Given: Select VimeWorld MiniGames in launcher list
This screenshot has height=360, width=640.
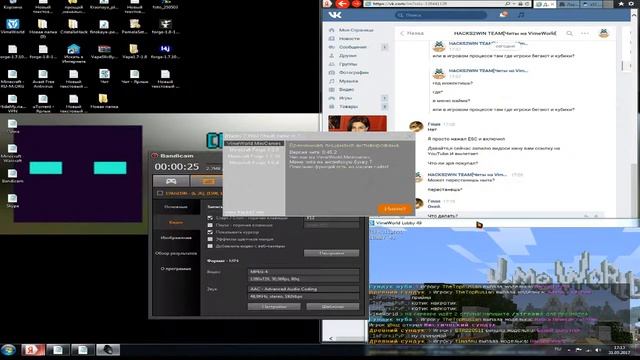Looking at the screenshot, I should tap(254, 144).
